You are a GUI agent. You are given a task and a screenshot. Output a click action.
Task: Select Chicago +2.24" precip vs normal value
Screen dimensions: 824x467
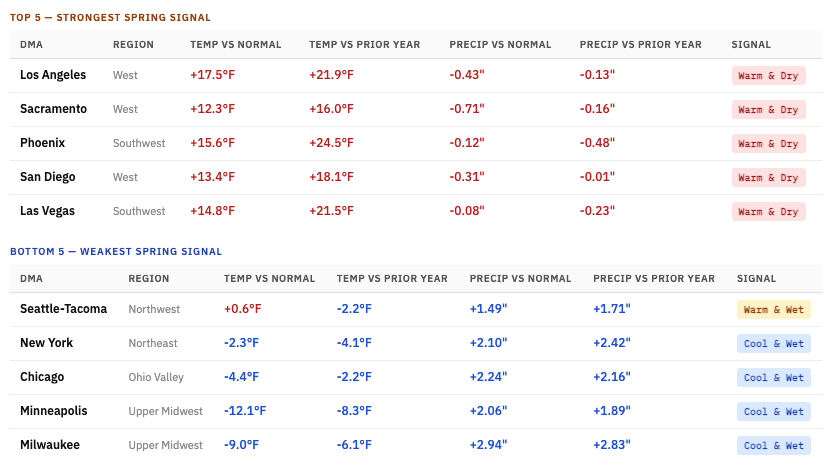tap(488, 377)
